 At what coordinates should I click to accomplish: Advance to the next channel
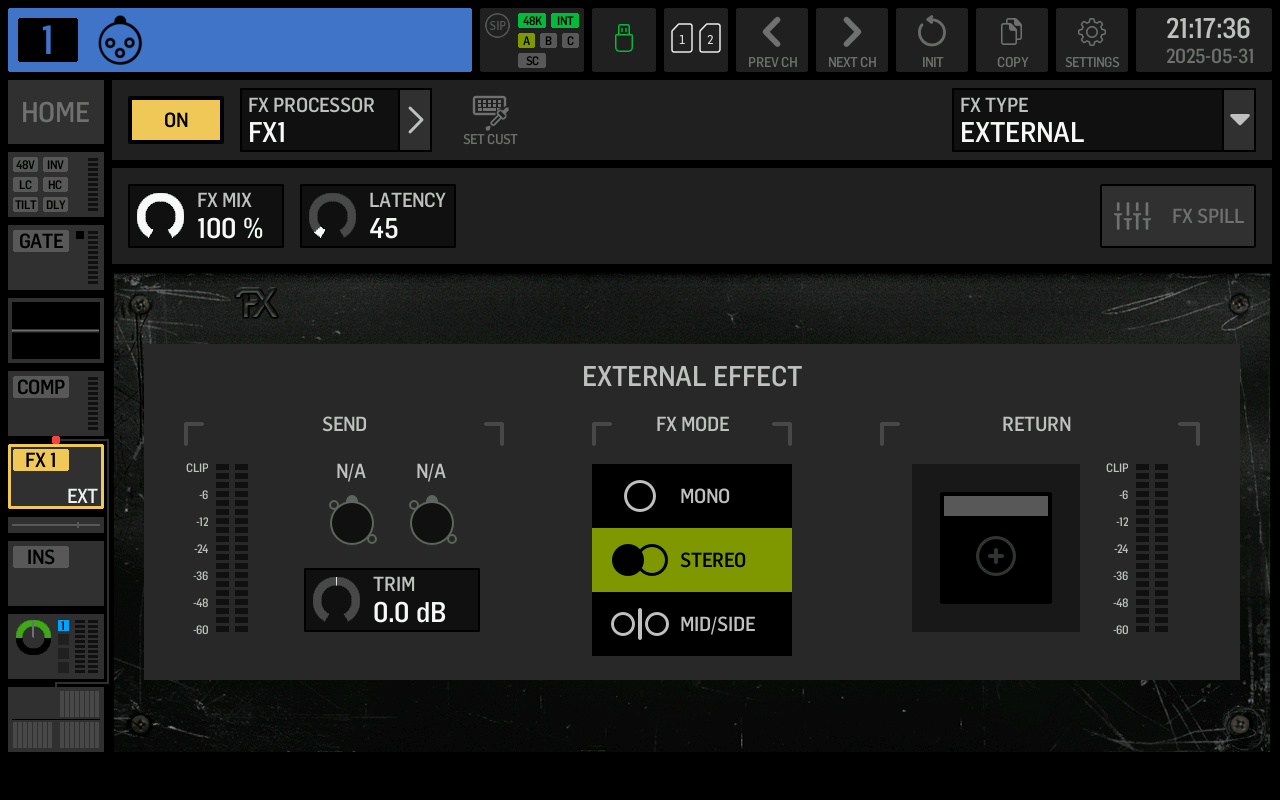pos(851,40)
